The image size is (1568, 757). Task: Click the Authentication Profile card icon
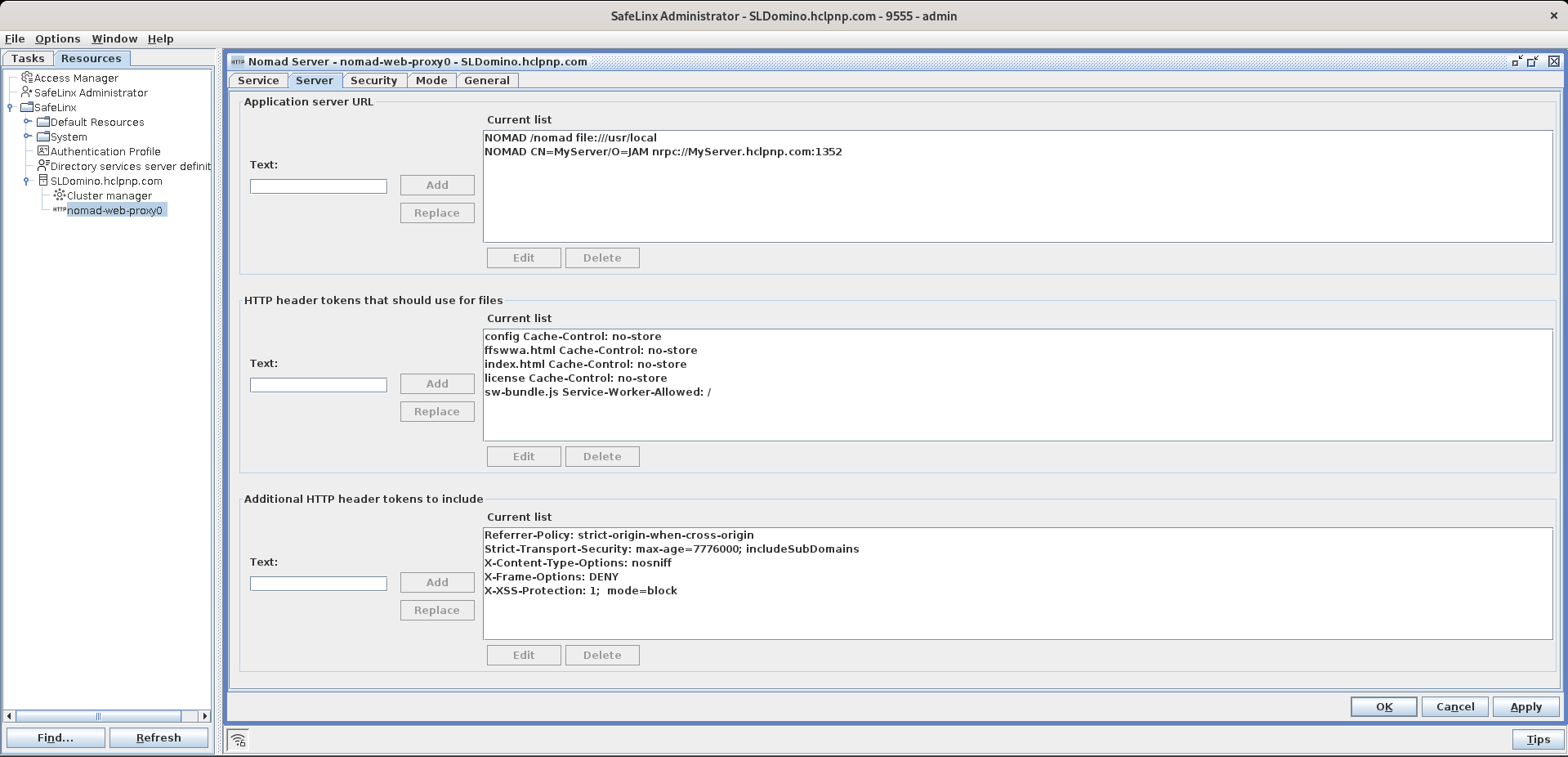(43, 151)
